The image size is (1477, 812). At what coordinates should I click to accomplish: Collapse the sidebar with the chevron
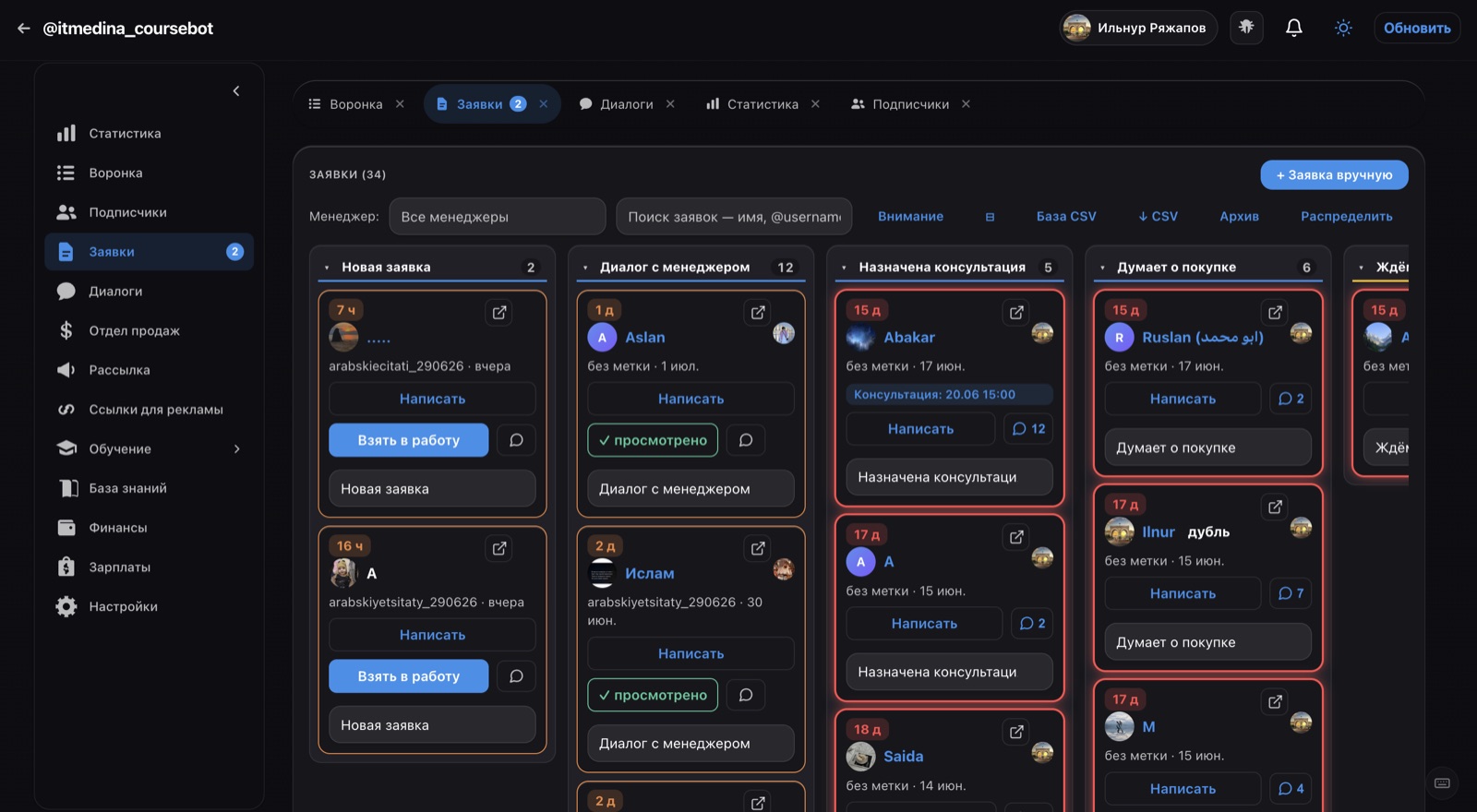(236, 90)
